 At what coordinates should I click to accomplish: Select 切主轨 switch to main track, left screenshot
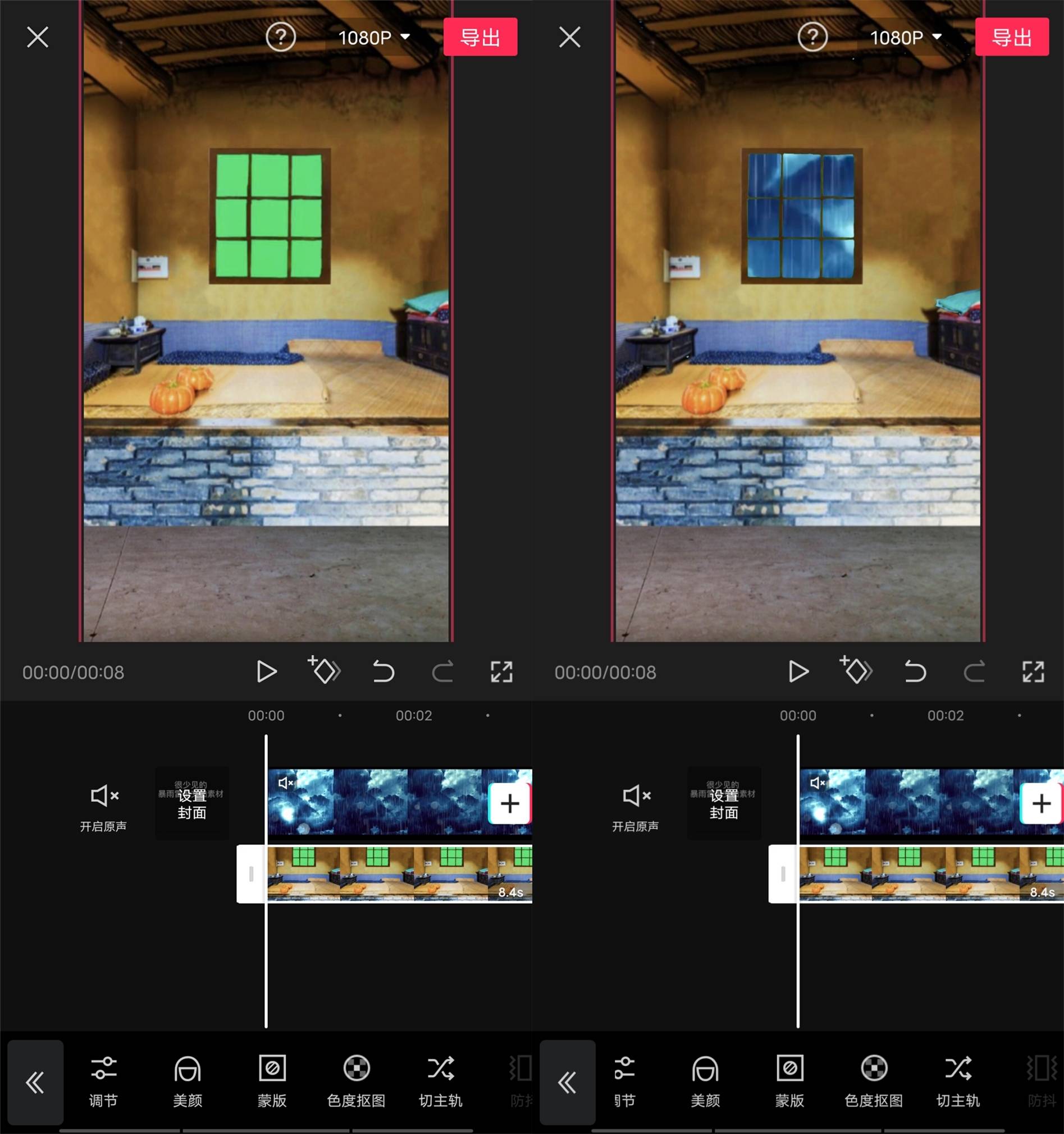(440, 1082)
